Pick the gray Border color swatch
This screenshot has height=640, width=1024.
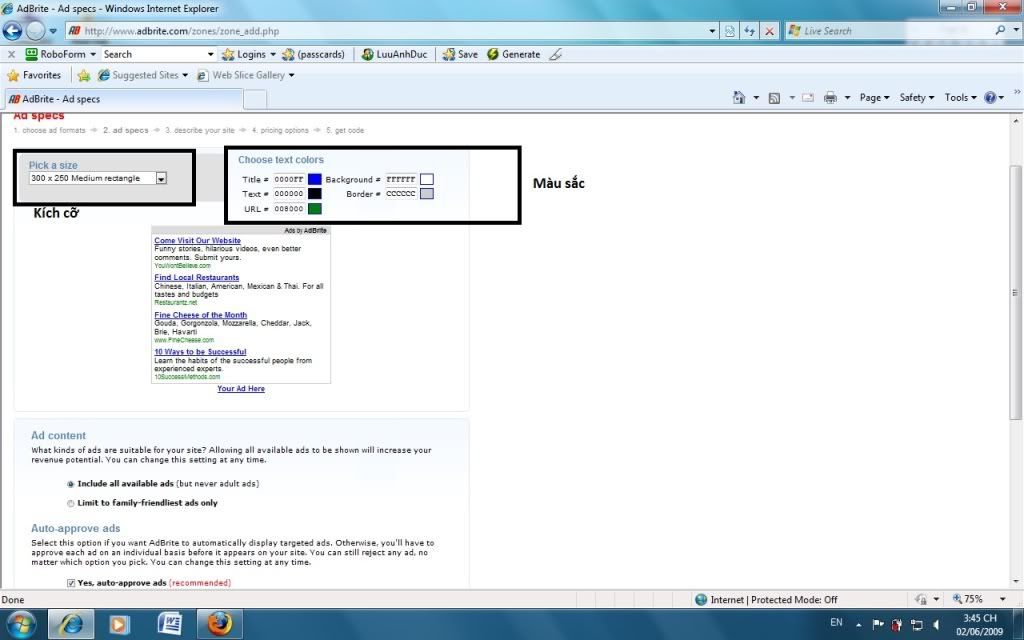click(x=426, y=194)
